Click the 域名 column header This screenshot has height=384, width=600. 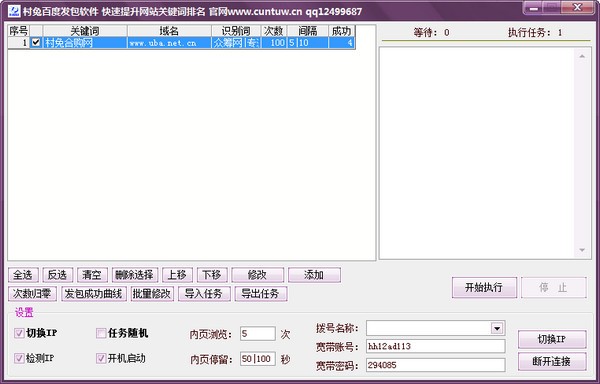169,31
